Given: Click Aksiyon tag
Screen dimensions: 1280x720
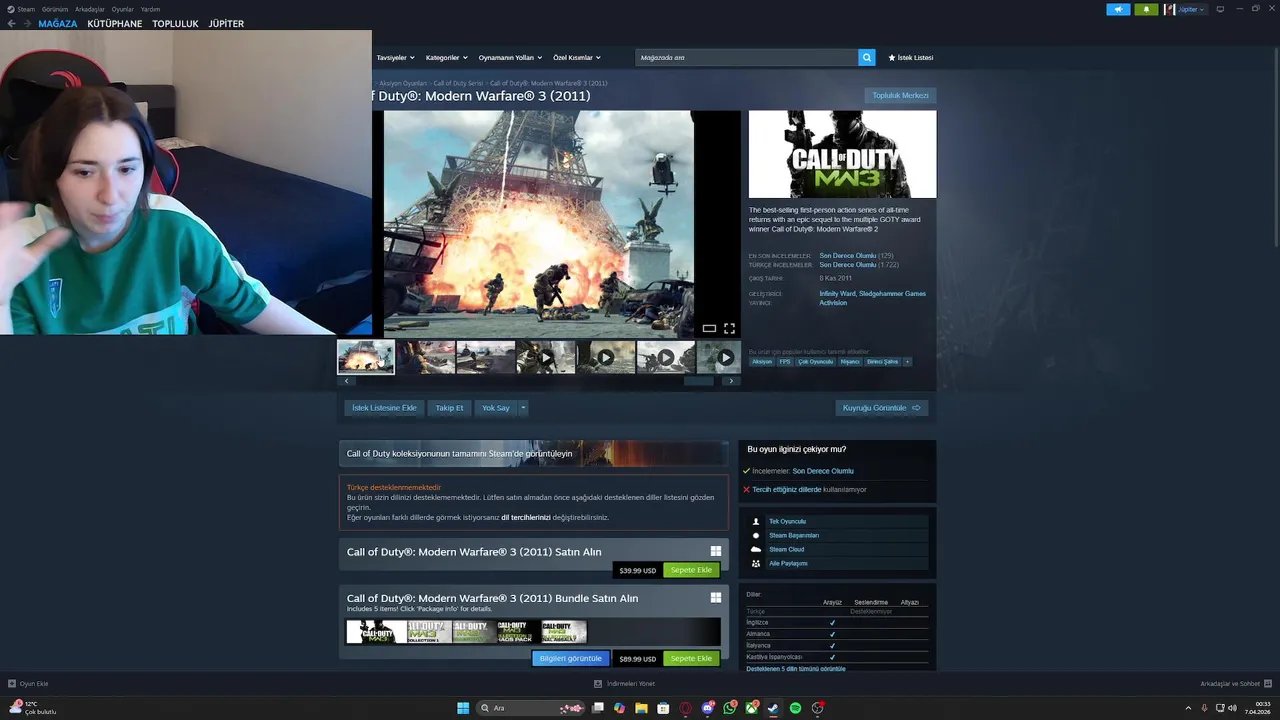Looking at the screenshot, I should [762, 362].
